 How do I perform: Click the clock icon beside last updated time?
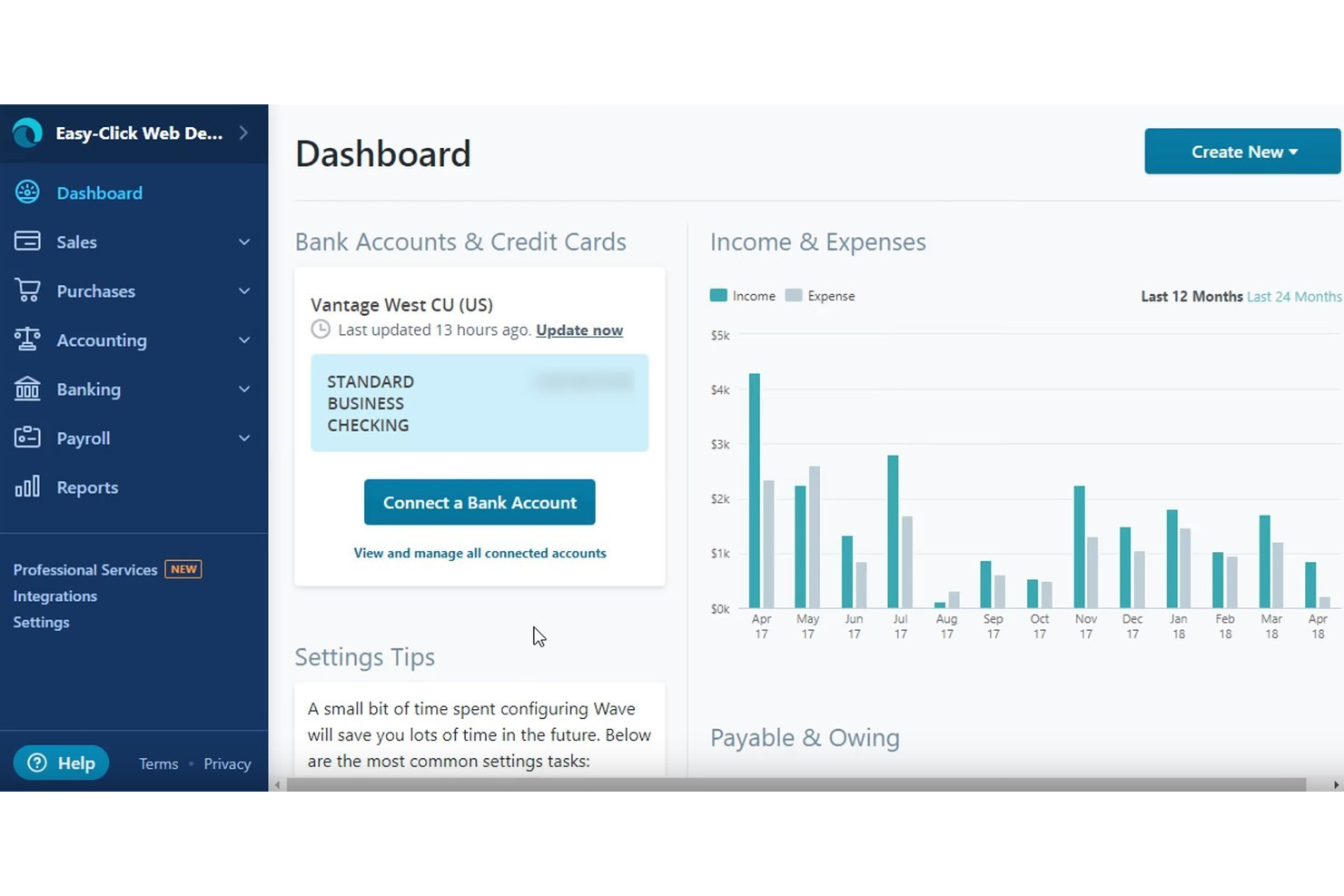(320, 329)
